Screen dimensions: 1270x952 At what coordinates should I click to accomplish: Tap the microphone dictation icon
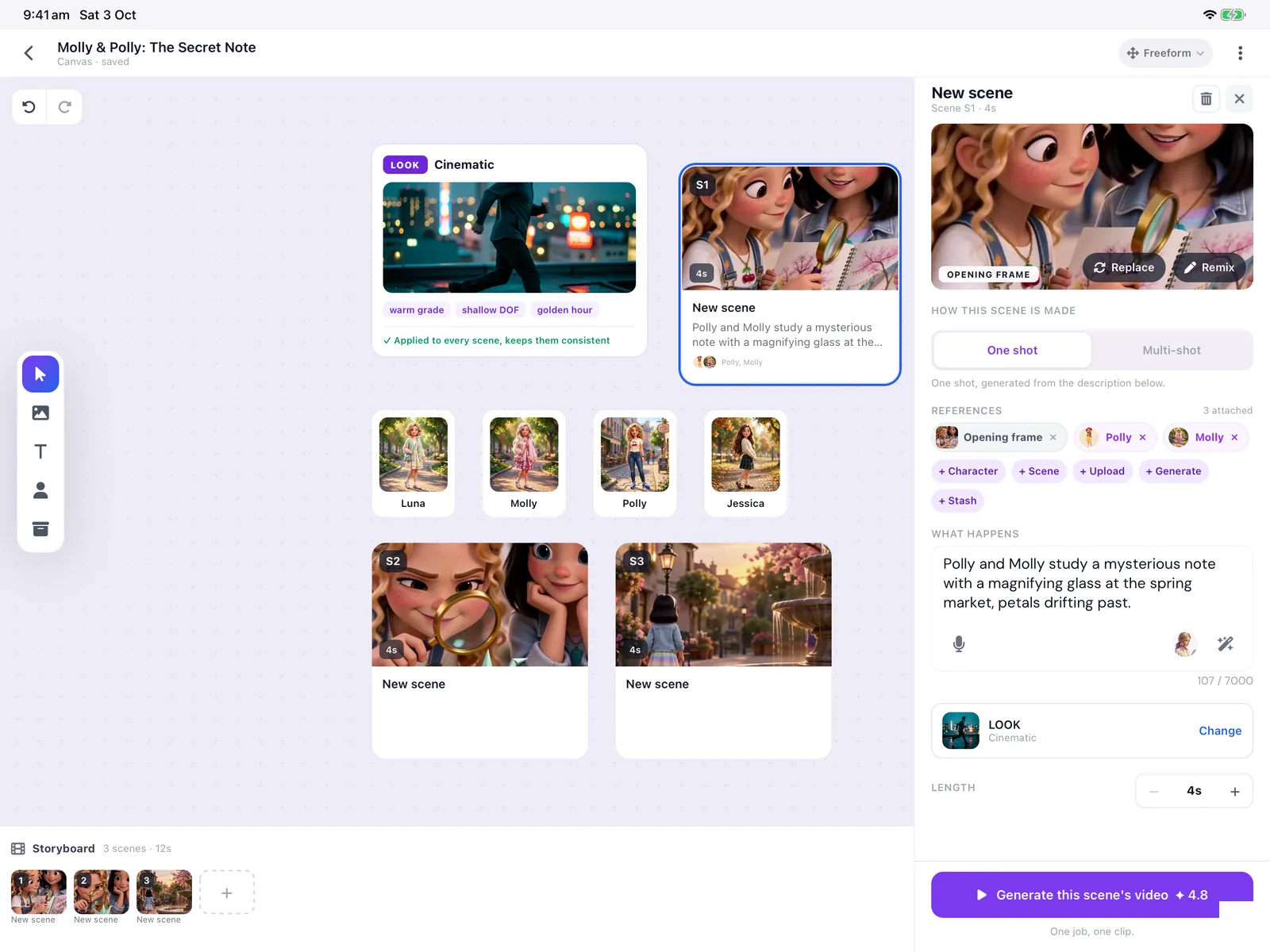(x=959, y=644)
